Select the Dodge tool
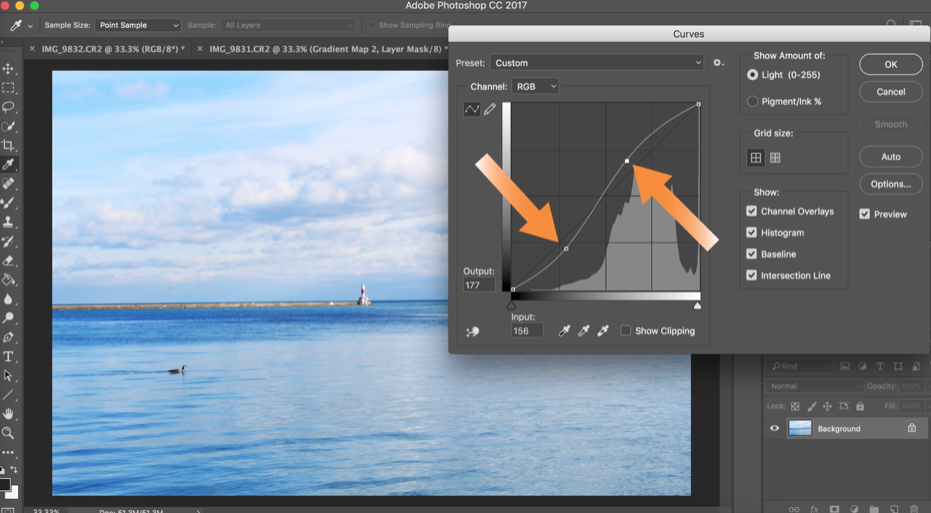 (x=8, y=318)
